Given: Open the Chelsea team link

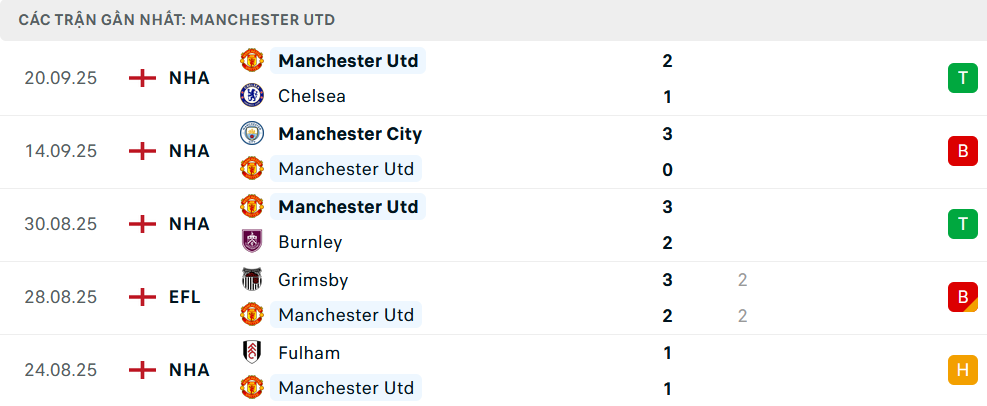Looking at the screenshot, I should (x=312, y=96).
